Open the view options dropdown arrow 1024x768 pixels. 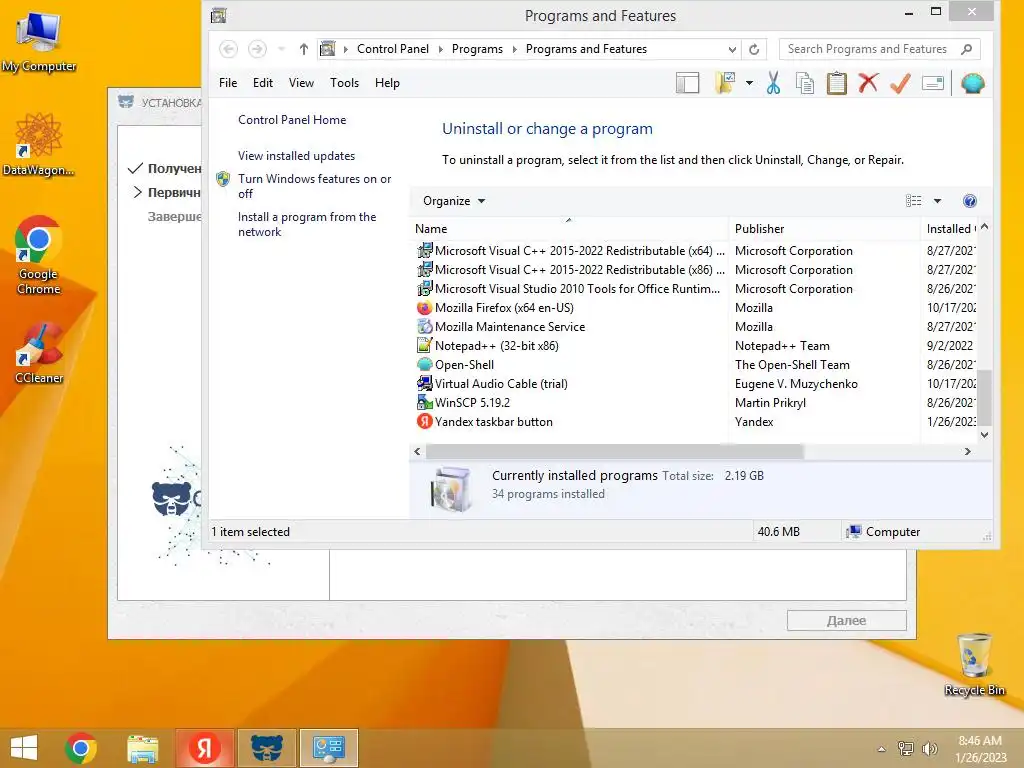937,201
